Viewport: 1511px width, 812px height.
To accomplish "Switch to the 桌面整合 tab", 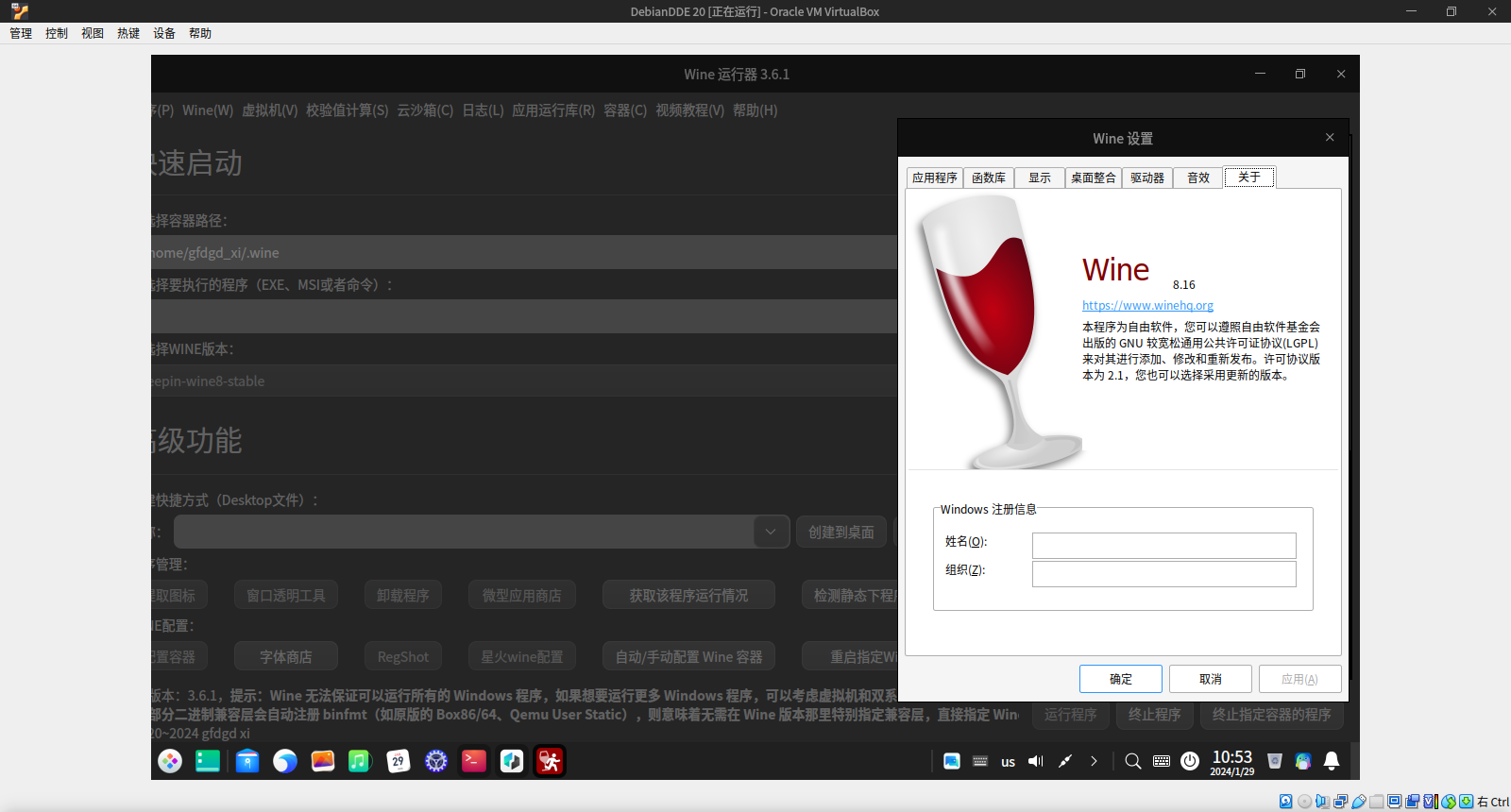I will (x=1094, y=178).
